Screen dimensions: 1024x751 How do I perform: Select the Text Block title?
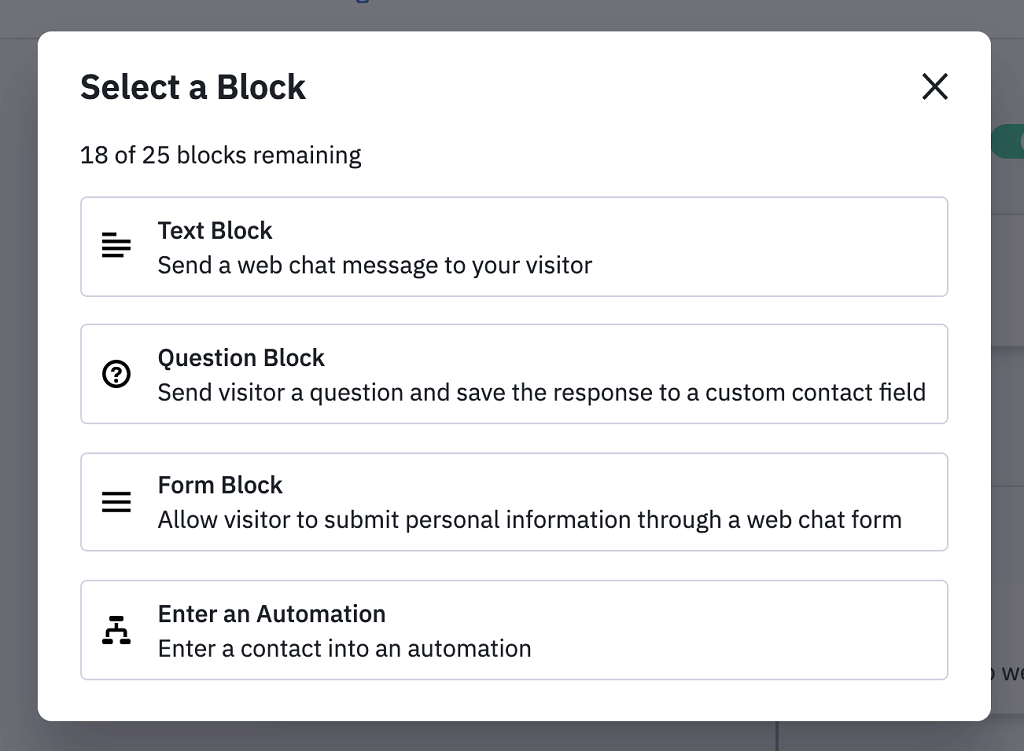(x=215, y=231)
